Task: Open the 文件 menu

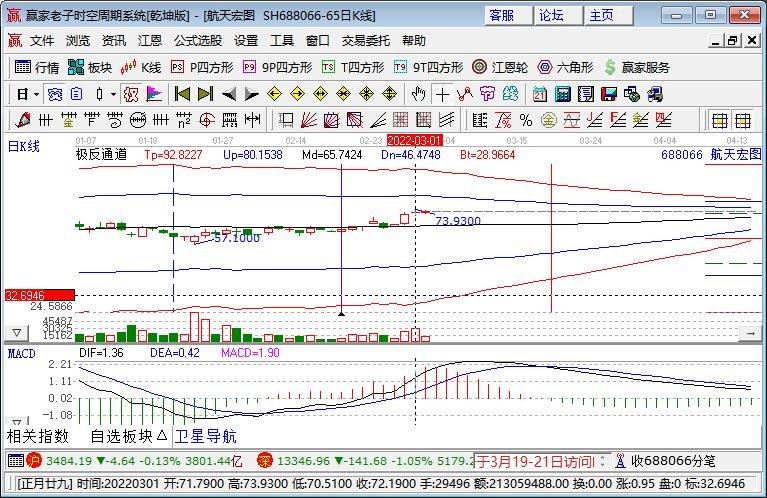Action: (x=42, y=40)
